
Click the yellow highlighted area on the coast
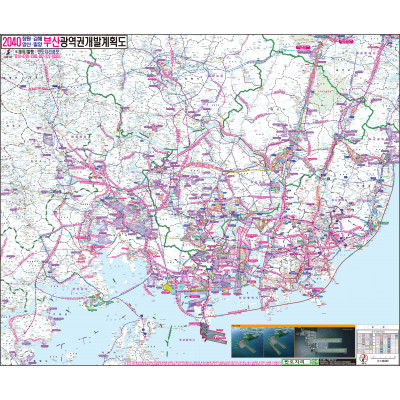coord(168,288)
